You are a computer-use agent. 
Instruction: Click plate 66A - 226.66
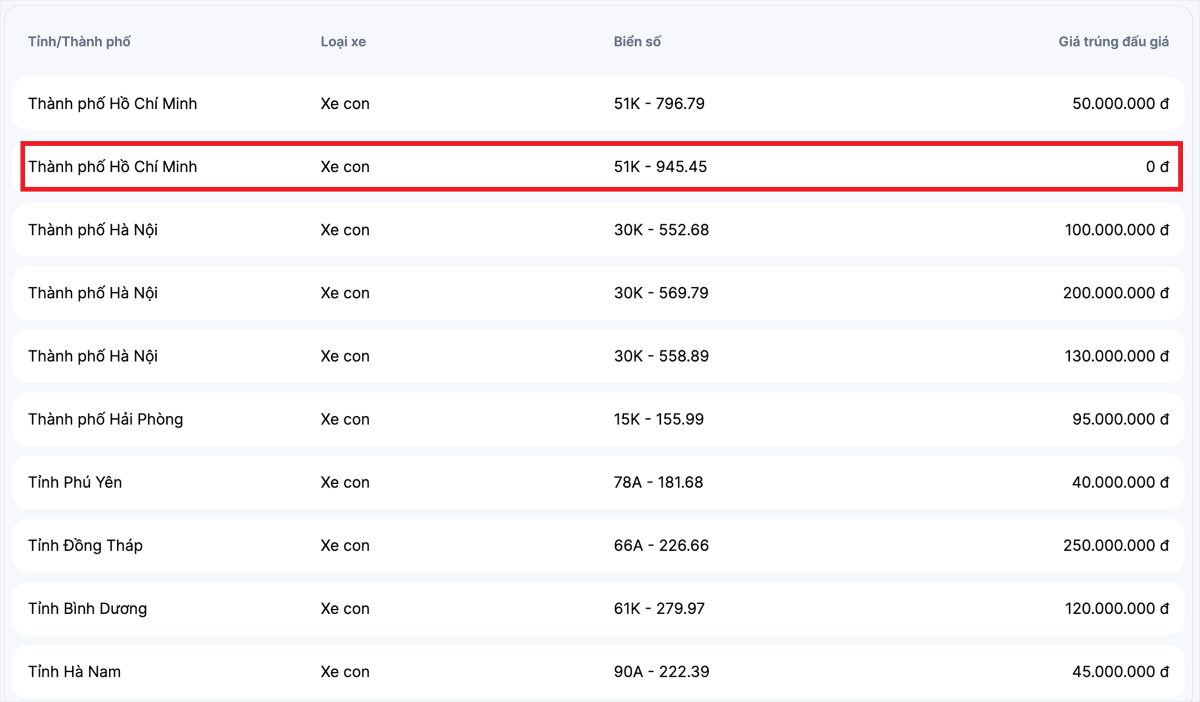coord(661,545)
